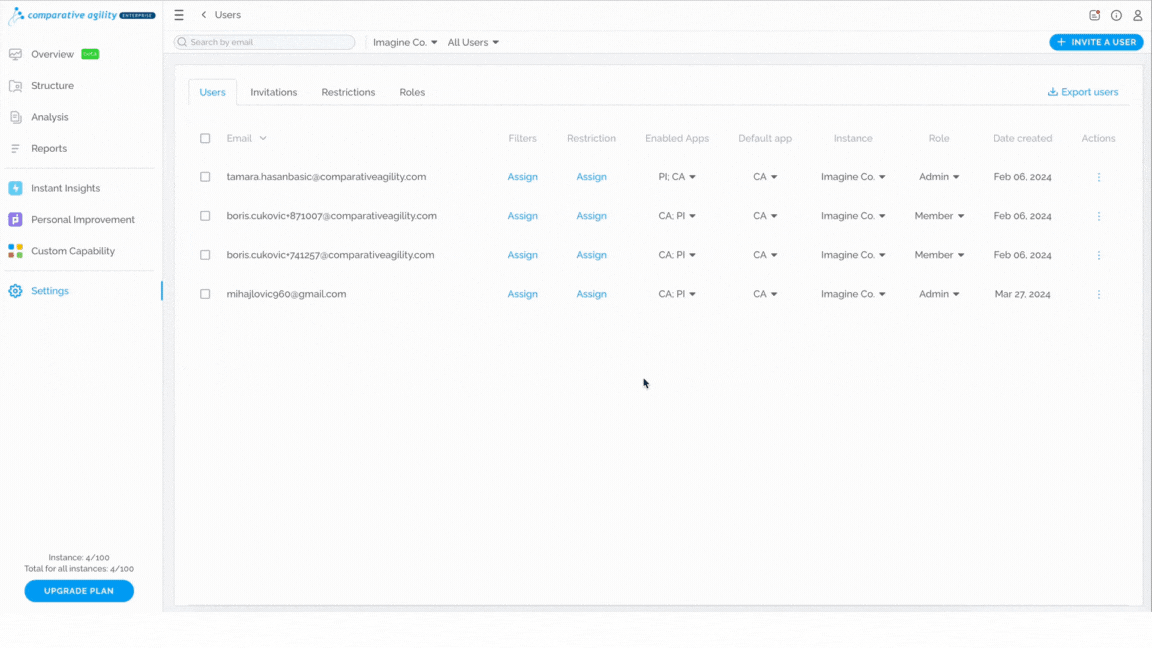The height and width of the screenshot is (648, 1152).
Task: Open Instance dropdown for boris.cukovic+741257
Action: [x=853, y=255]
